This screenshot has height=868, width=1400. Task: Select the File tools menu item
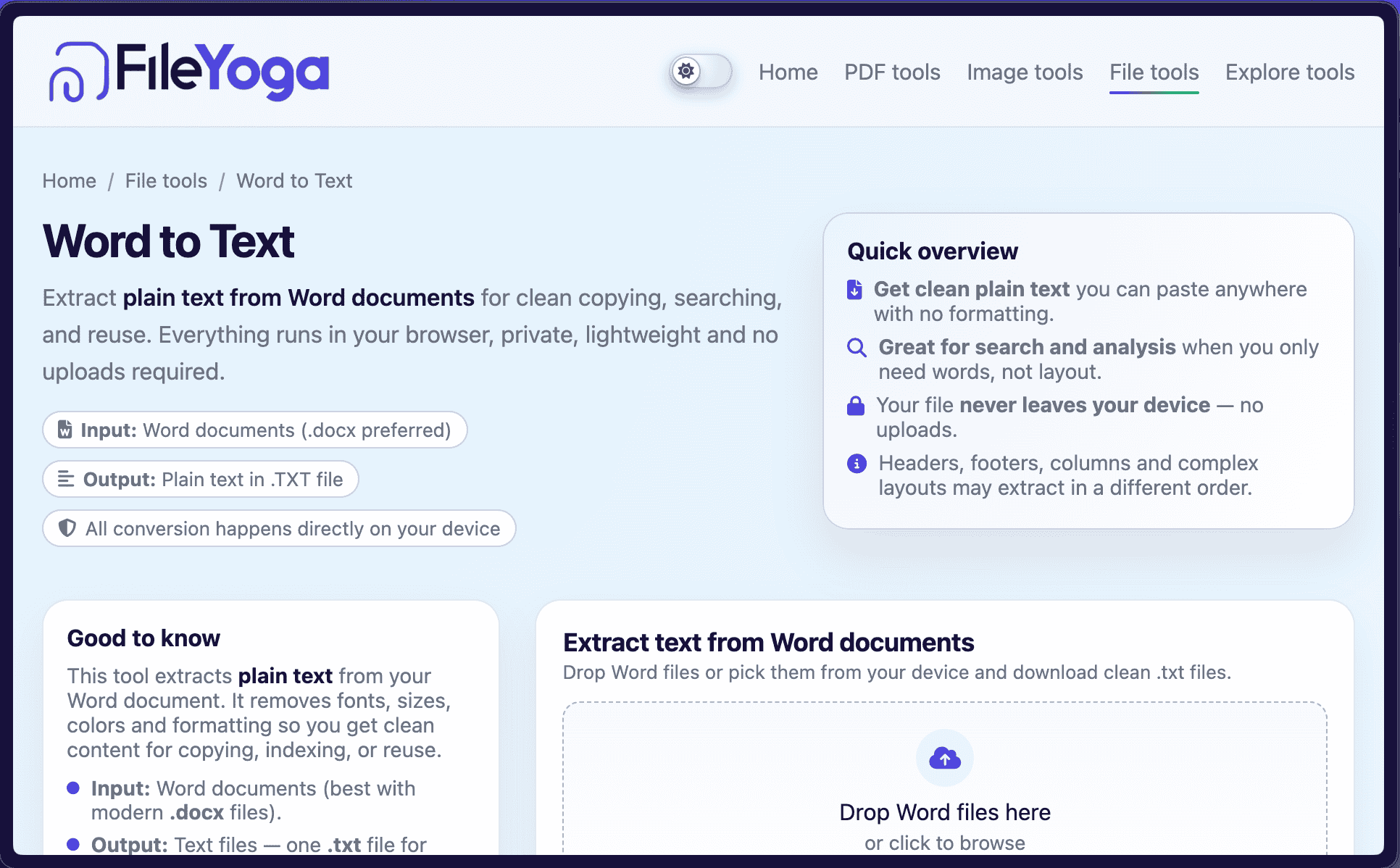[x=1154, y=72]
